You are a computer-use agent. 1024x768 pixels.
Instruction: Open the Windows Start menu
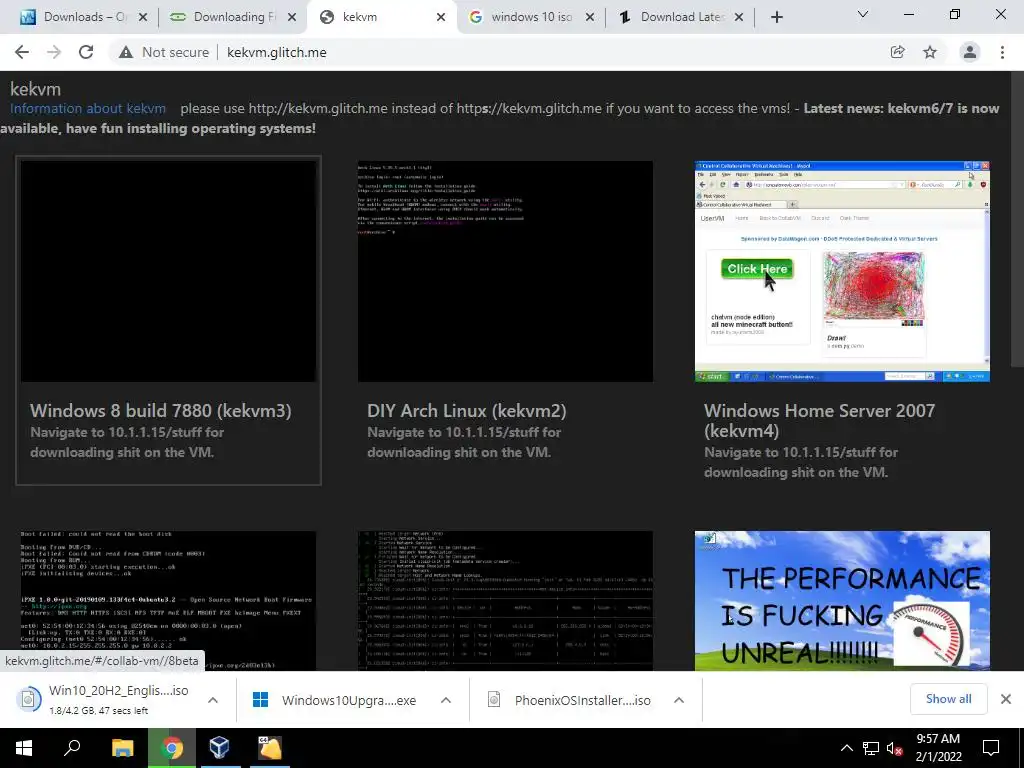24,748
